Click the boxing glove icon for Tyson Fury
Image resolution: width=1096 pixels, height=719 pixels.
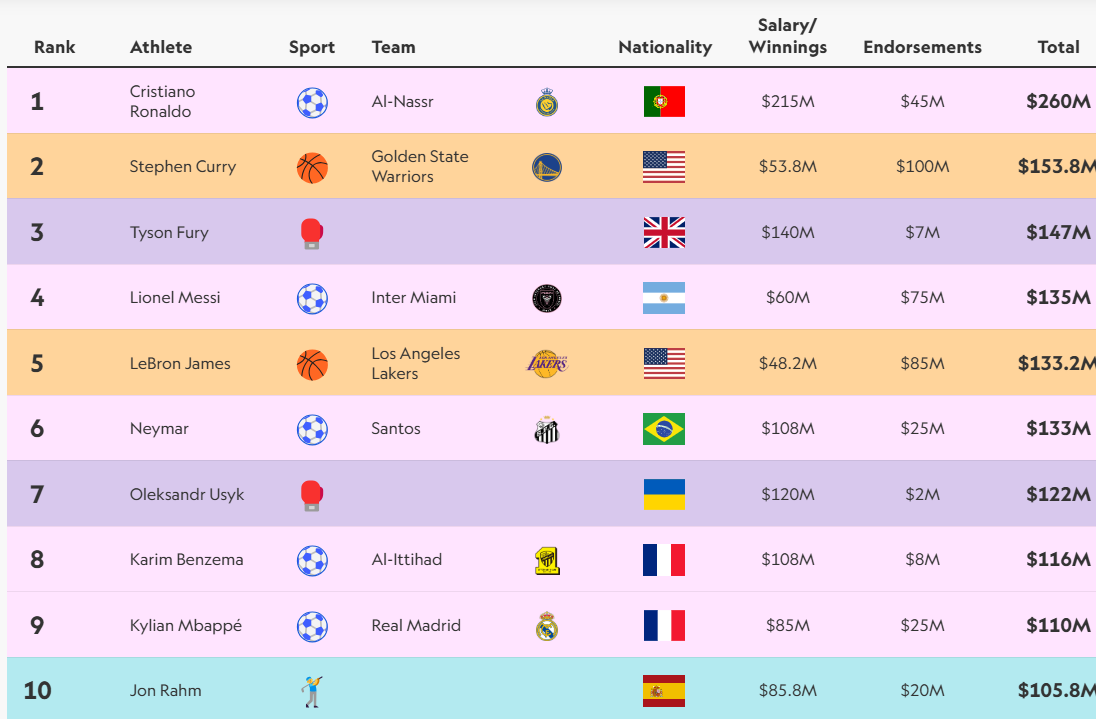coord(312,233)
